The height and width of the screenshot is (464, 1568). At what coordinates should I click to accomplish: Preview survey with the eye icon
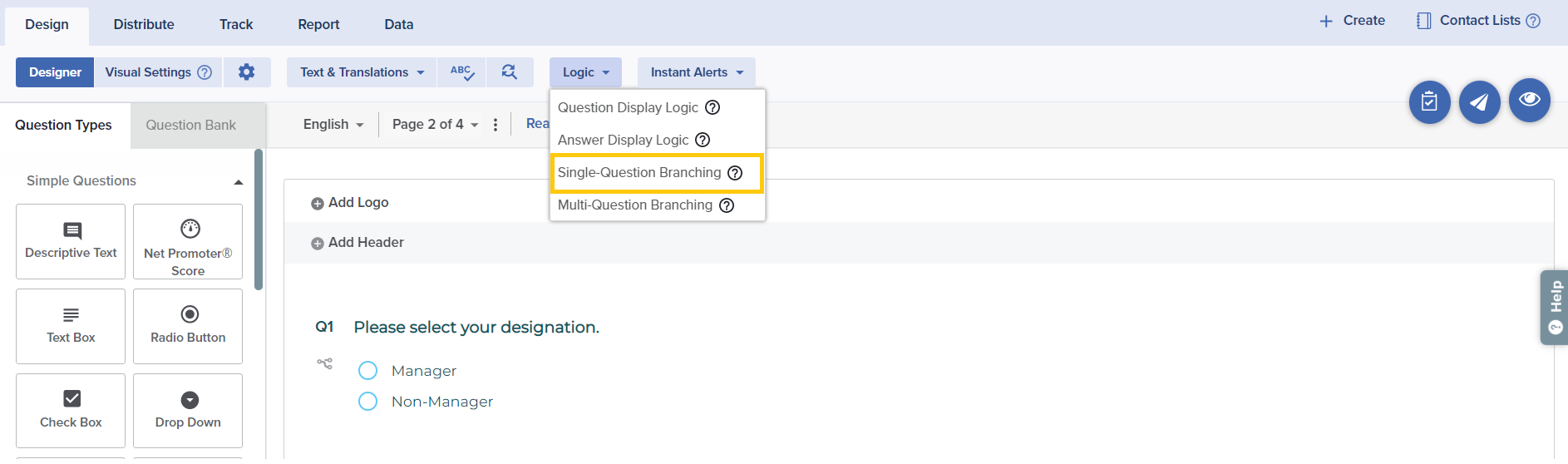coord(1529,100)
